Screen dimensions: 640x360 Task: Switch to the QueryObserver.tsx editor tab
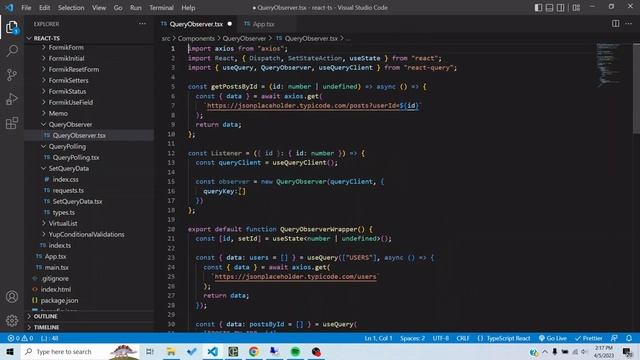(196, 24)
